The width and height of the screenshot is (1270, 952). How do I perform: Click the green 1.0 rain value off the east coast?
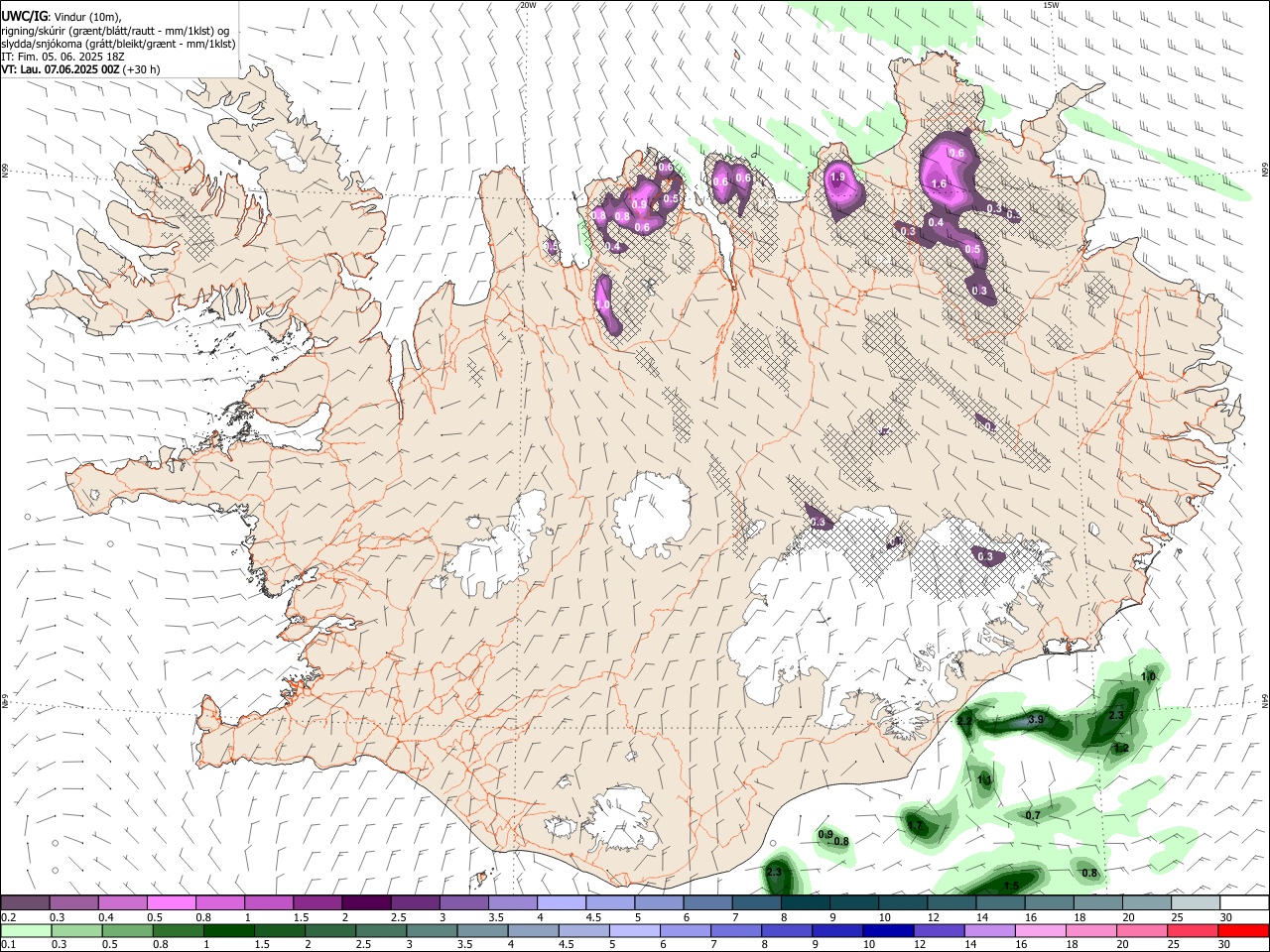pos(1149,676)
